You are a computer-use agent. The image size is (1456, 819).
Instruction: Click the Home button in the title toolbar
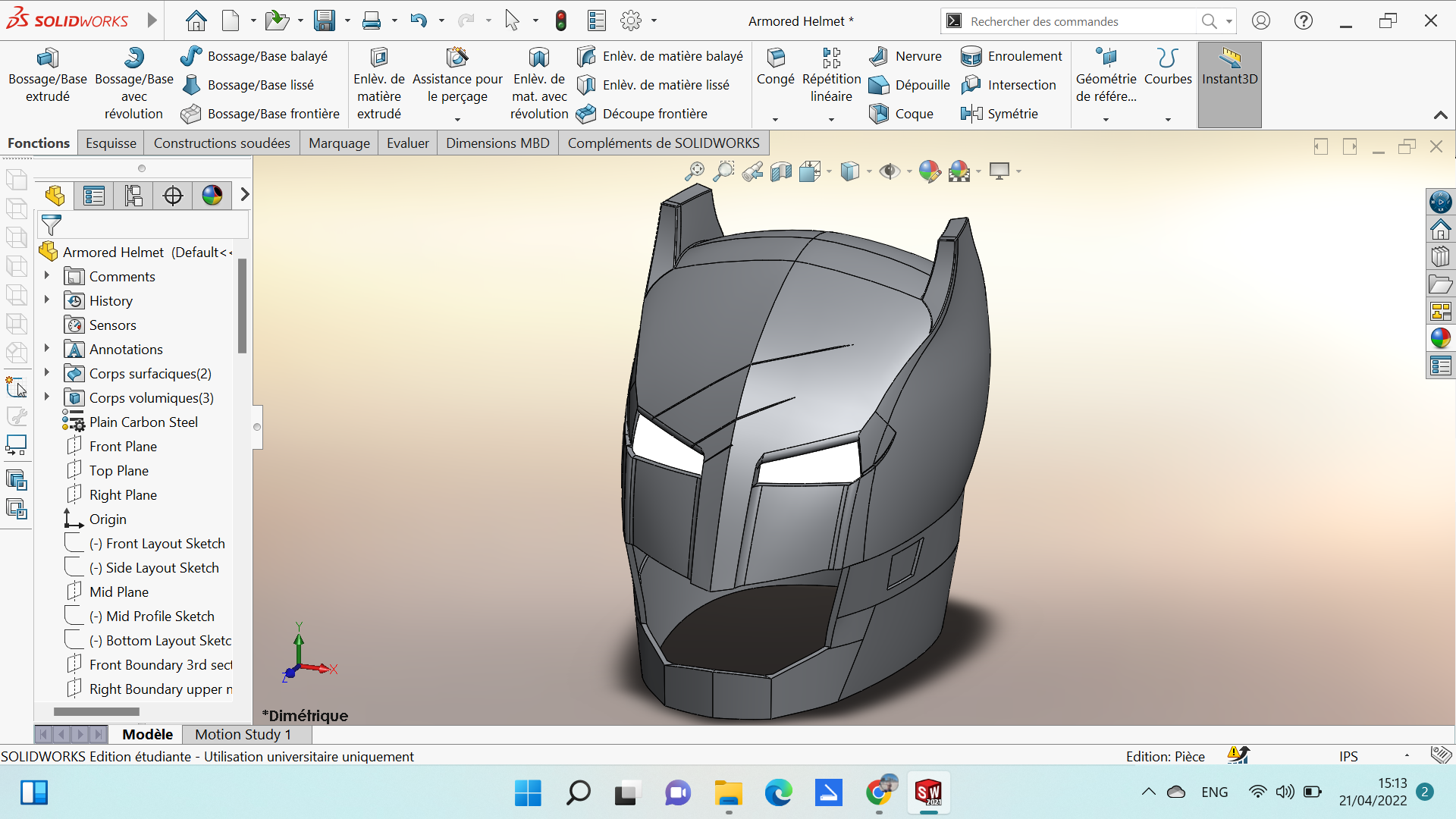(x=196, y=20)
